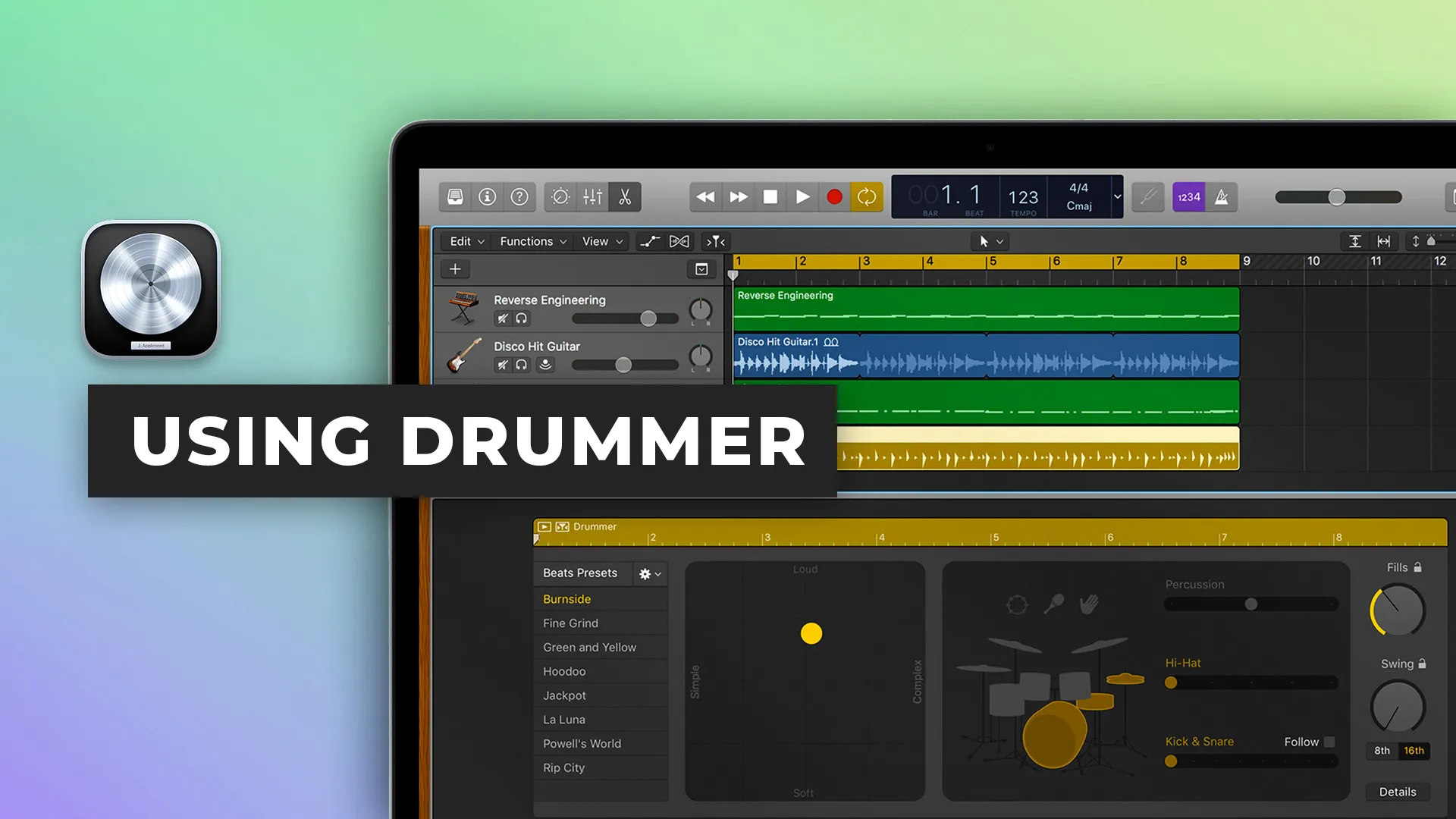
Task: Click the Tuner button
Action: [1148, 197]
